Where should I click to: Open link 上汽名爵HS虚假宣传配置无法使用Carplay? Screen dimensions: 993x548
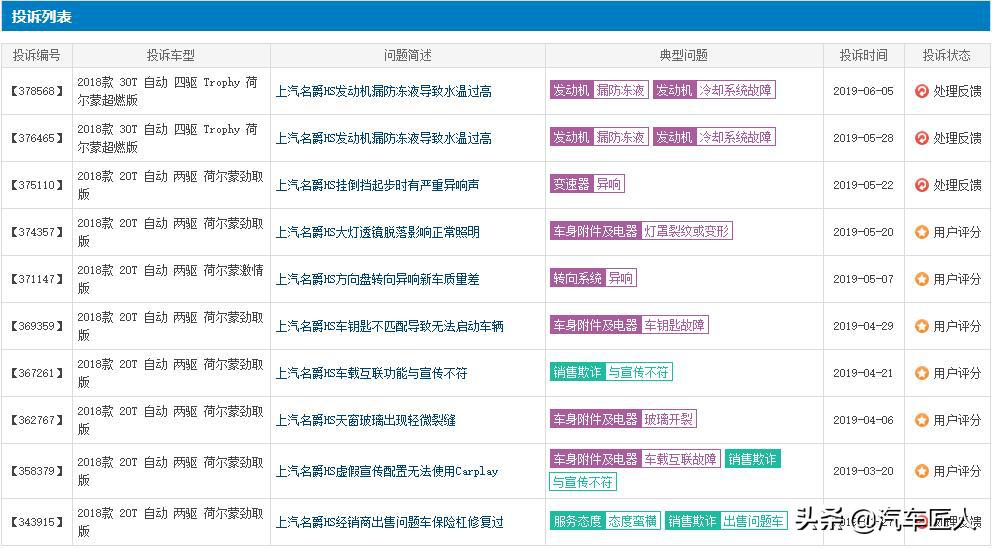tap(387, 471)
